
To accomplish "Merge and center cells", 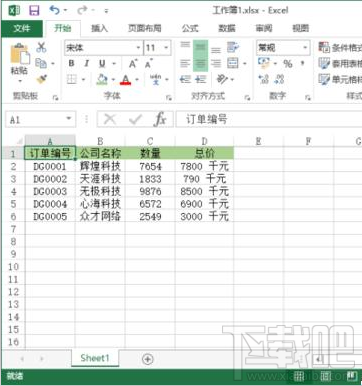I will click(x=233, y=63).
